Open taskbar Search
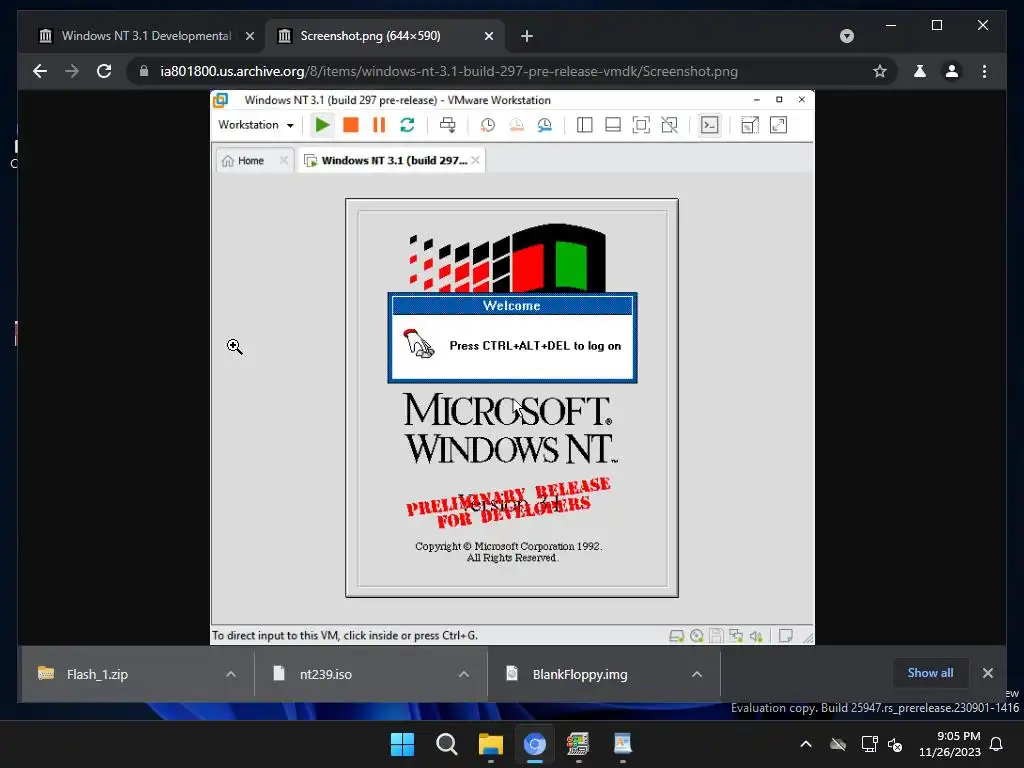The width and height of the screenshot is (1024, 768). point(447,744)
